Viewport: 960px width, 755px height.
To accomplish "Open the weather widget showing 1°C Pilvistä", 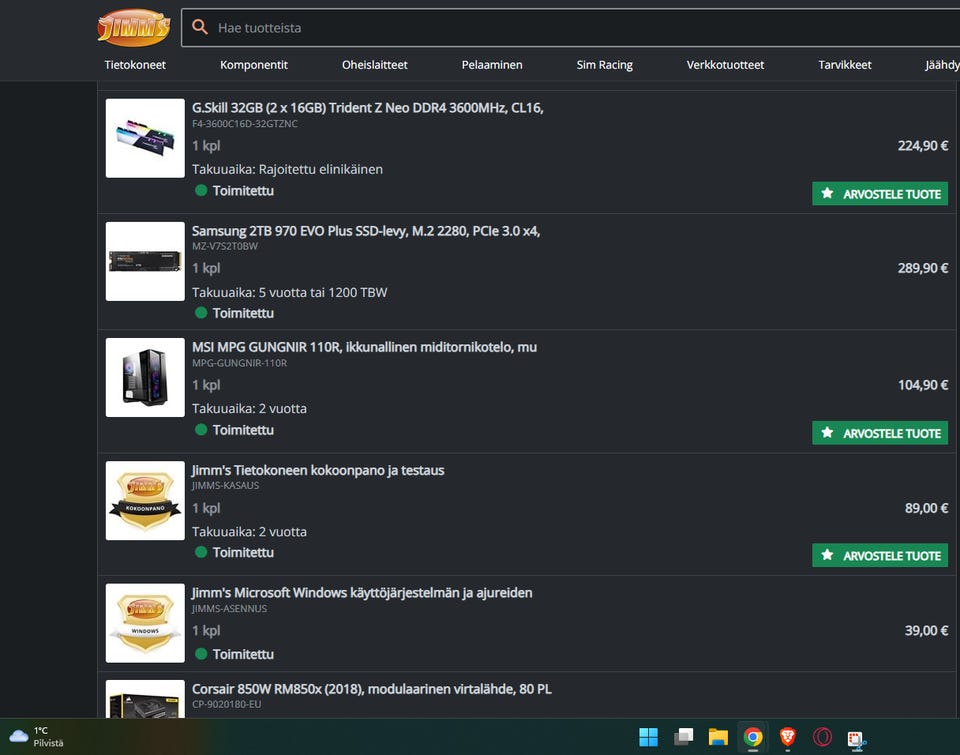I will click(37, 737).
